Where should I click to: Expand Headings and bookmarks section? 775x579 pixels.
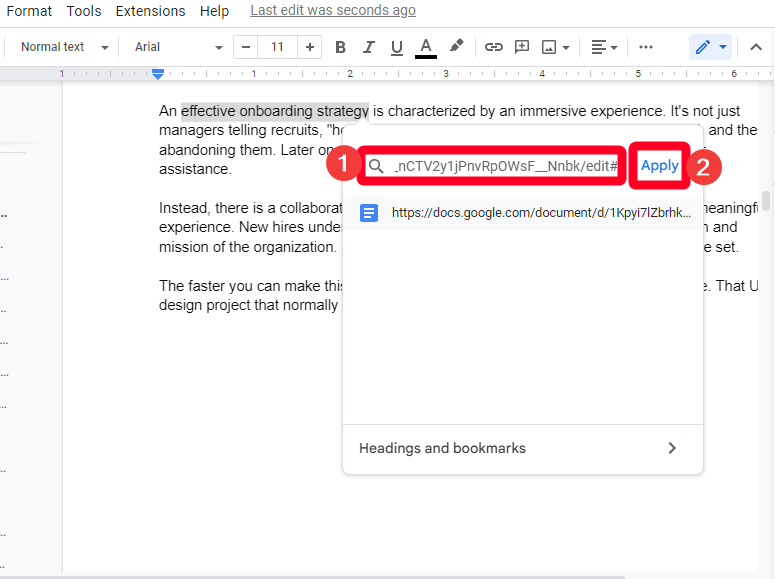pyautogui.click(x=522, y=448)
